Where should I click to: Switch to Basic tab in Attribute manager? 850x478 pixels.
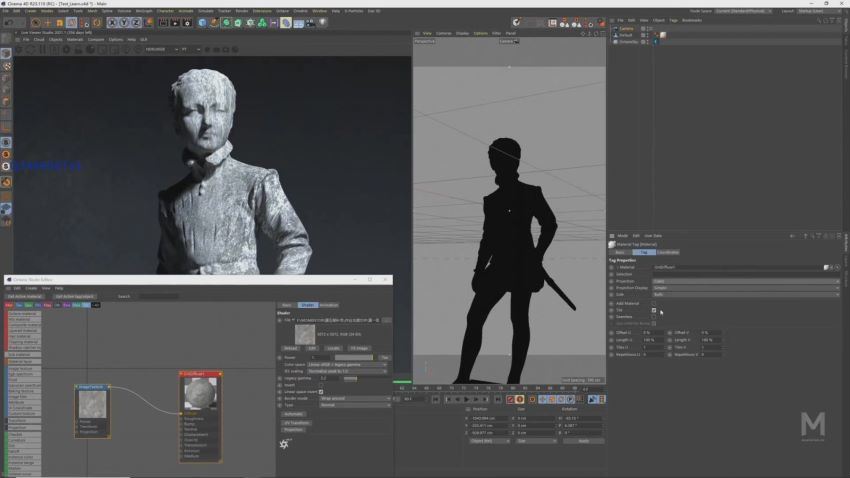[x=620, y=253]
